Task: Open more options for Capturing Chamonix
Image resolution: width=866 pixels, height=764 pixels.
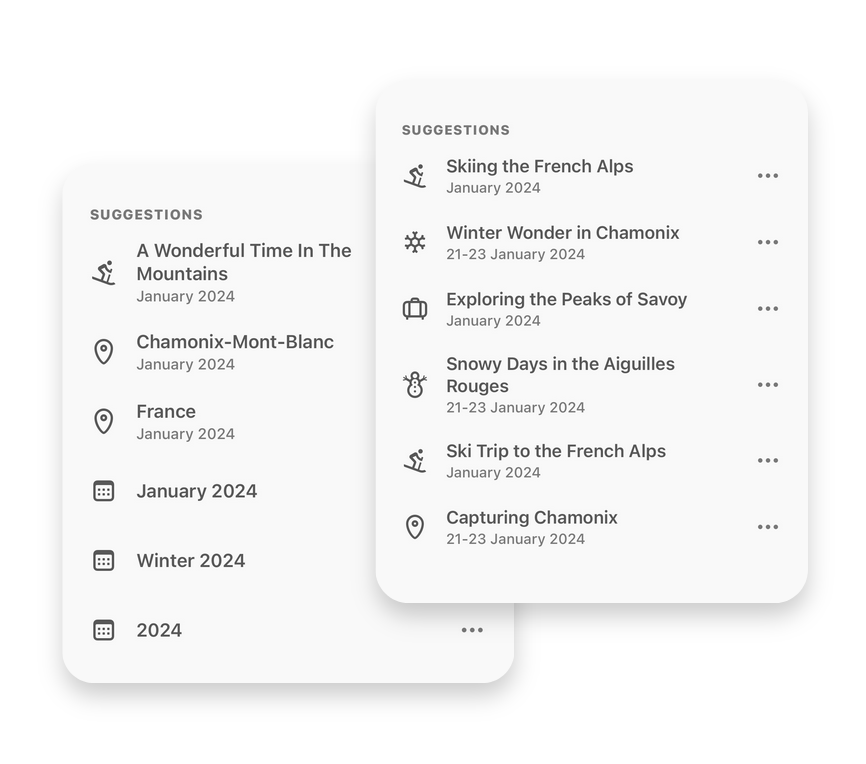Action: [x=768, y=527]
